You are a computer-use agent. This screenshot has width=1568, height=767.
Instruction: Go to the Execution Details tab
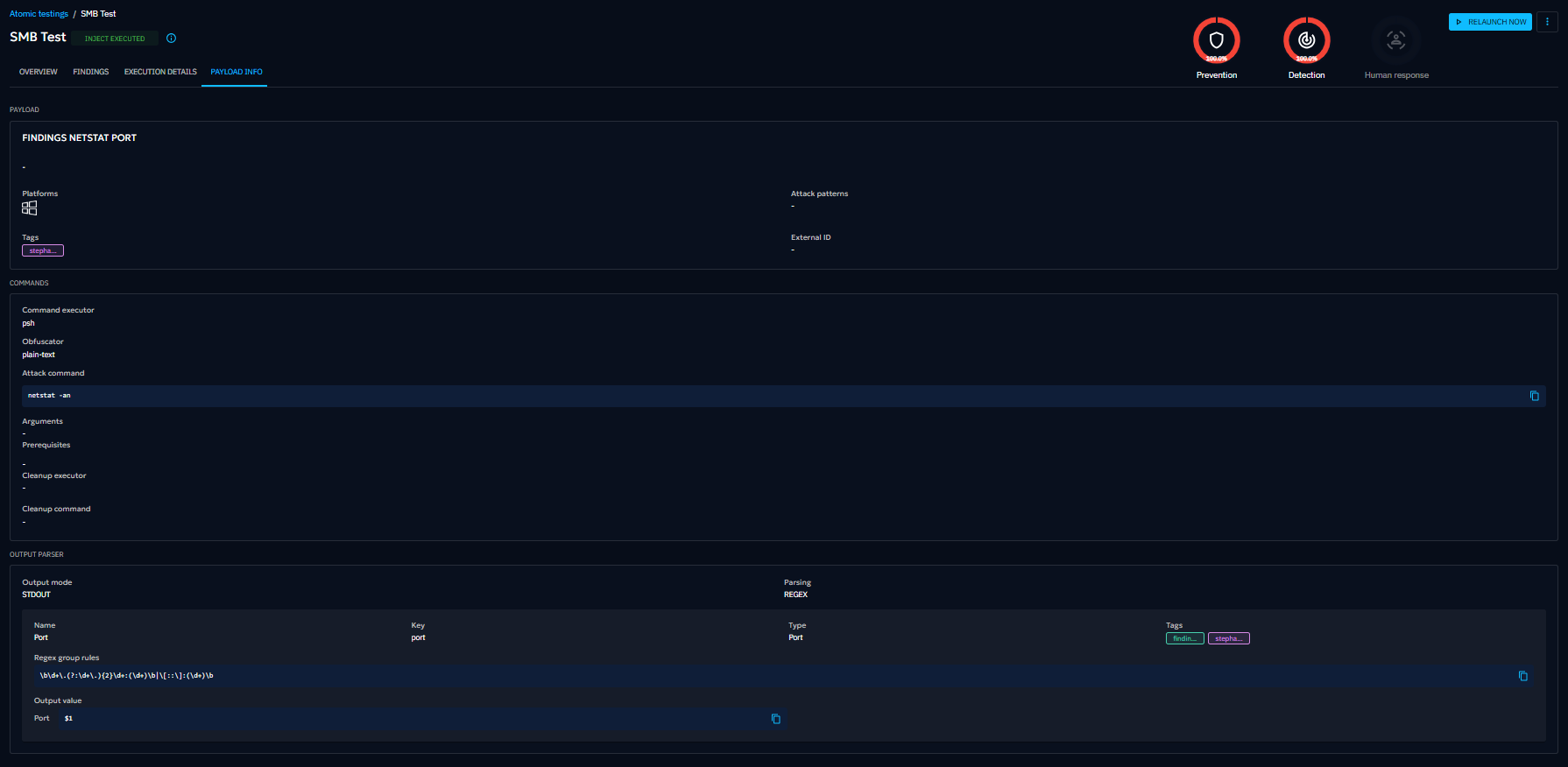(x=160, y=72)
